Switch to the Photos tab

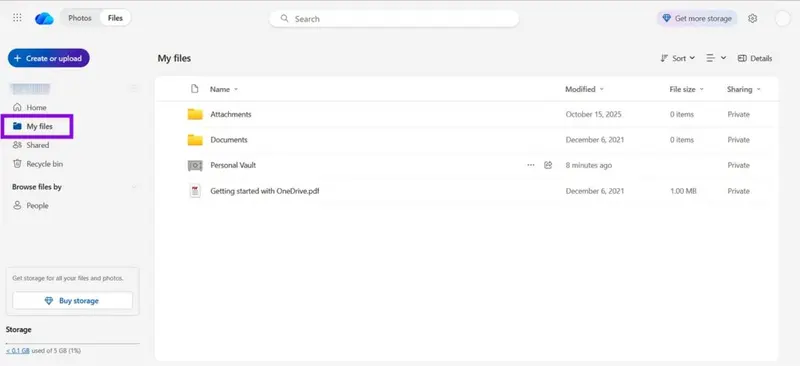coord(80,18)
